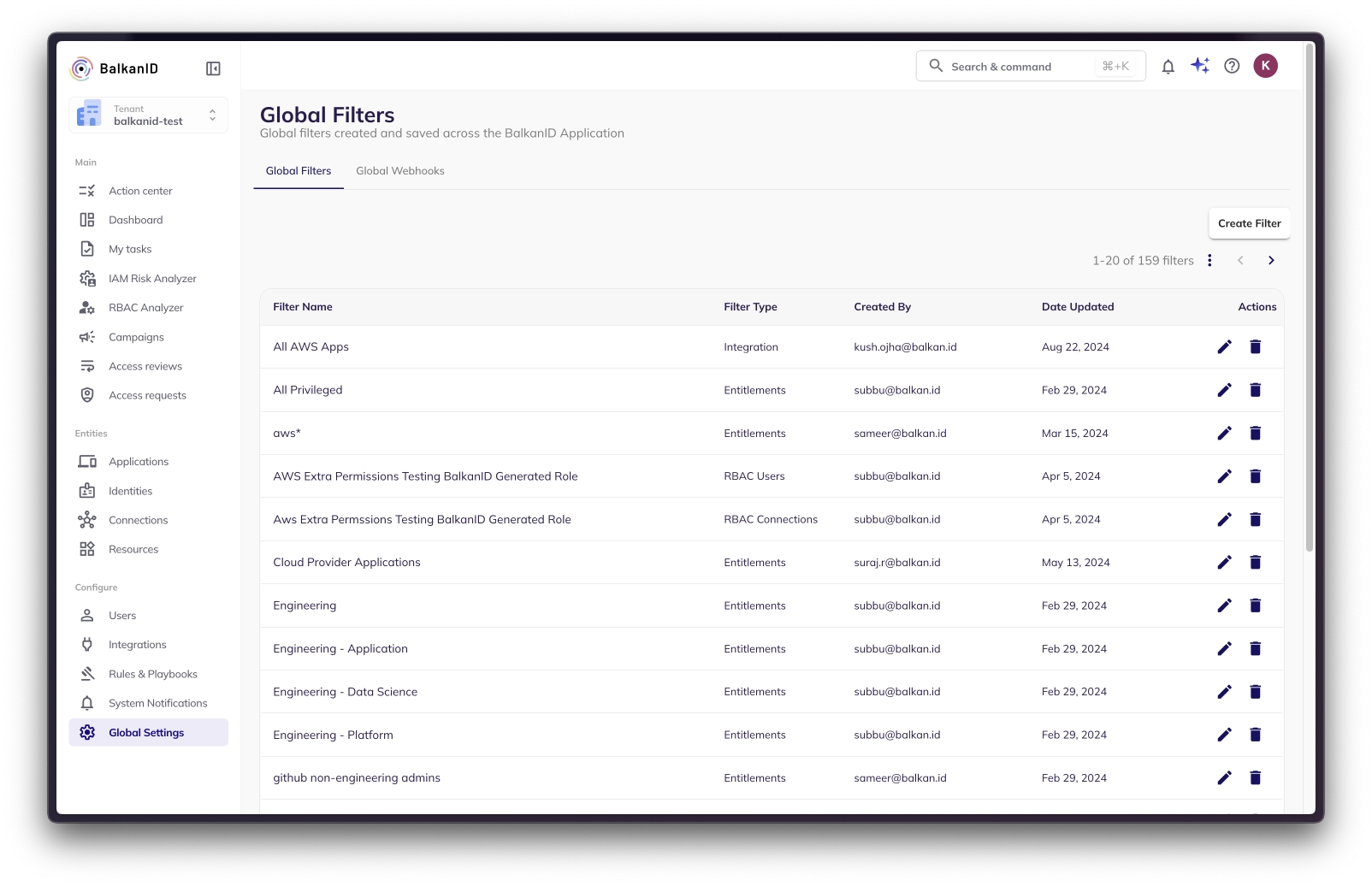Delete the github non-engineering admins filter
The image size is (1372, 886).
coord(1256,777)
